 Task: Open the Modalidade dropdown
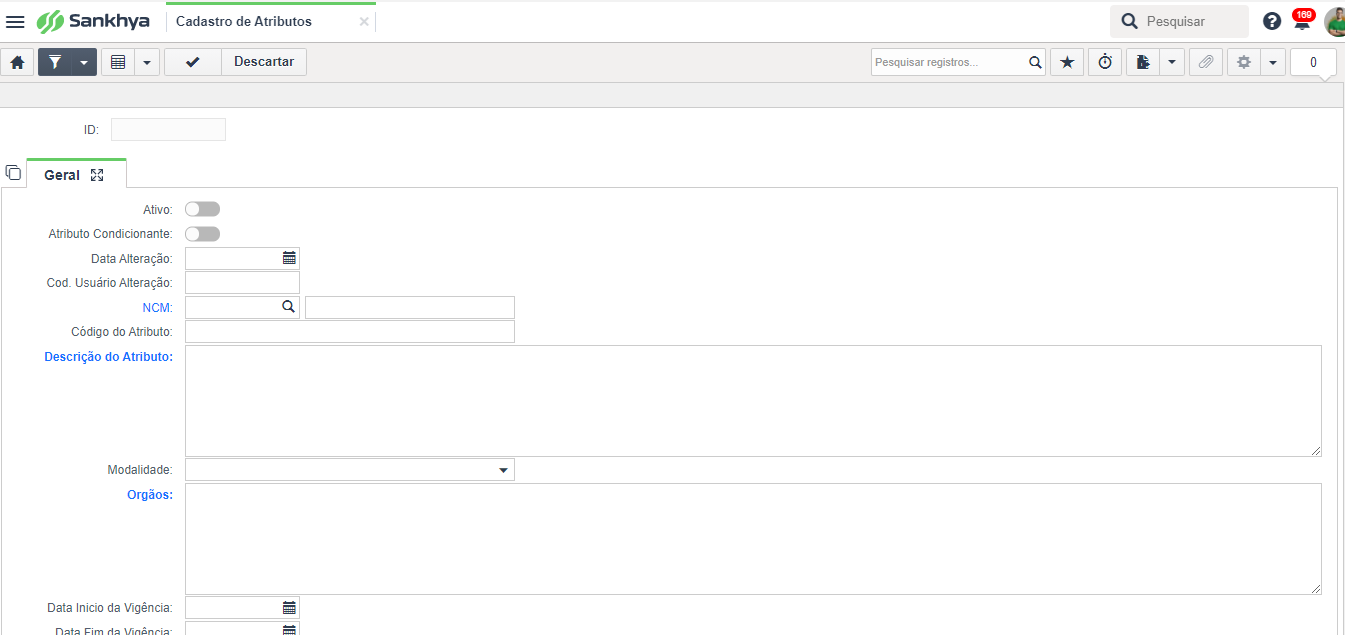(x=350, y=470)
